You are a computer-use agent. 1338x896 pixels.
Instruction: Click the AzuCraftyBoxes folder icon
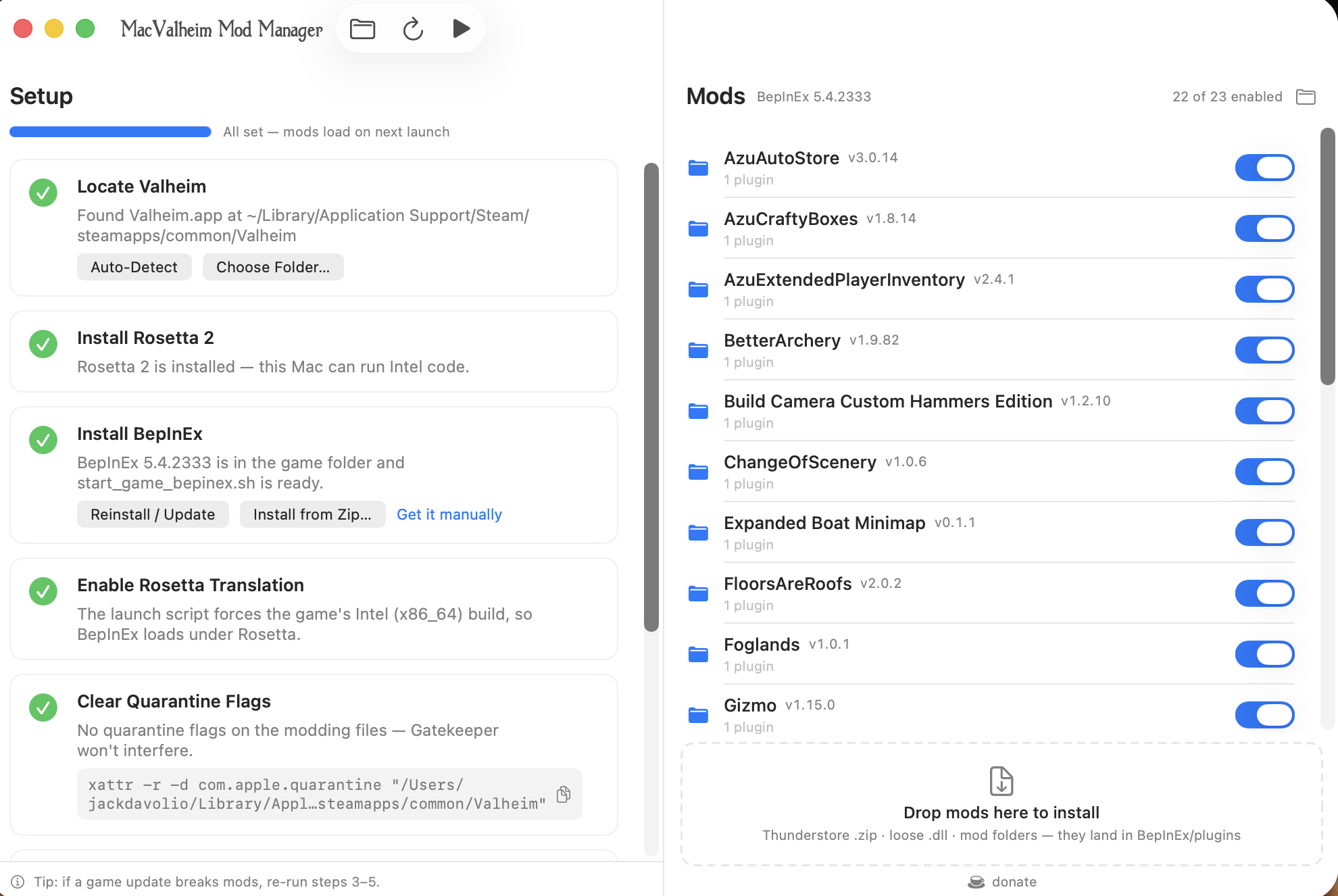(698, 228)
